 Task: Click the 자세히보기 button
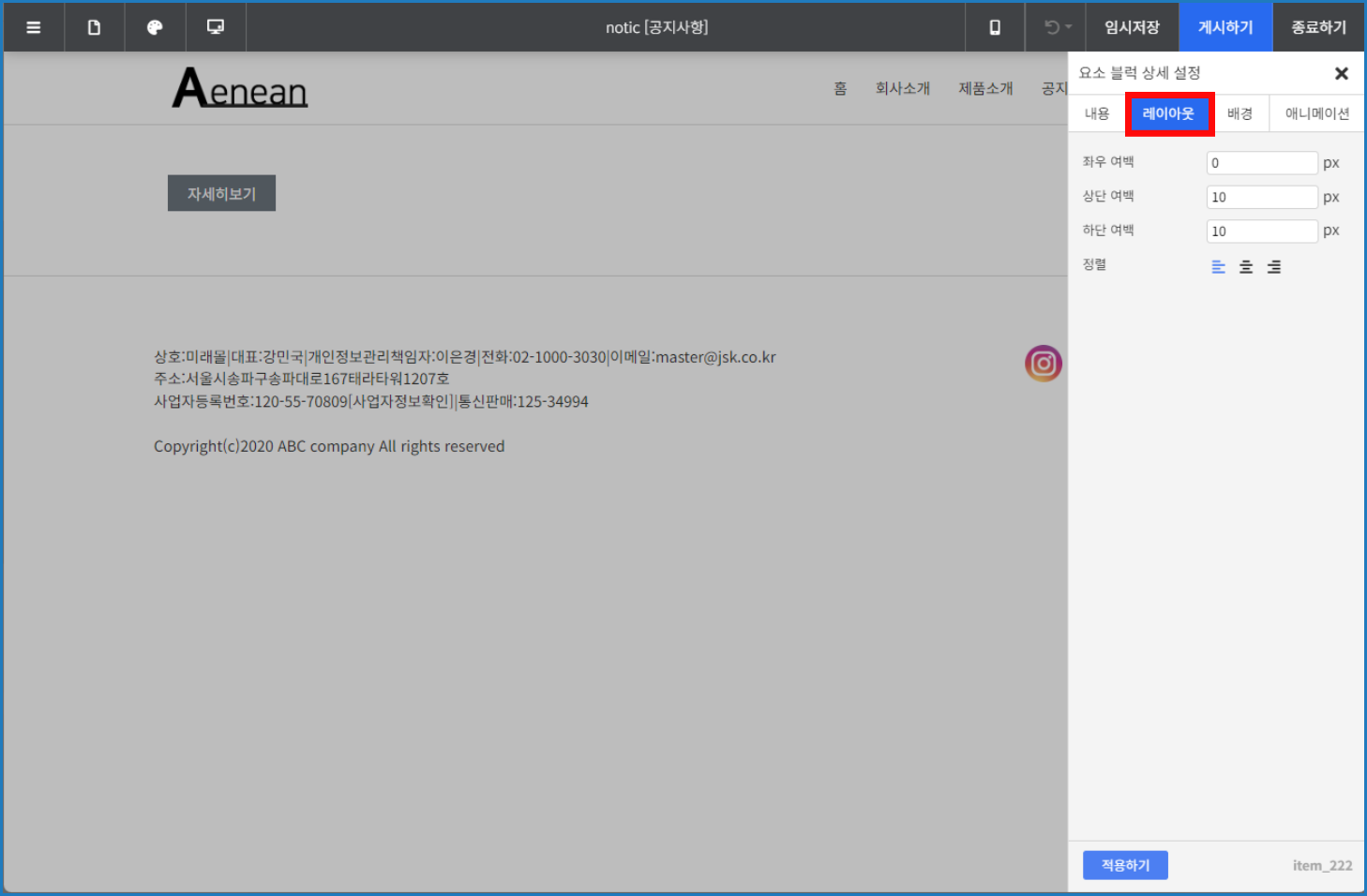pos(221,192)
